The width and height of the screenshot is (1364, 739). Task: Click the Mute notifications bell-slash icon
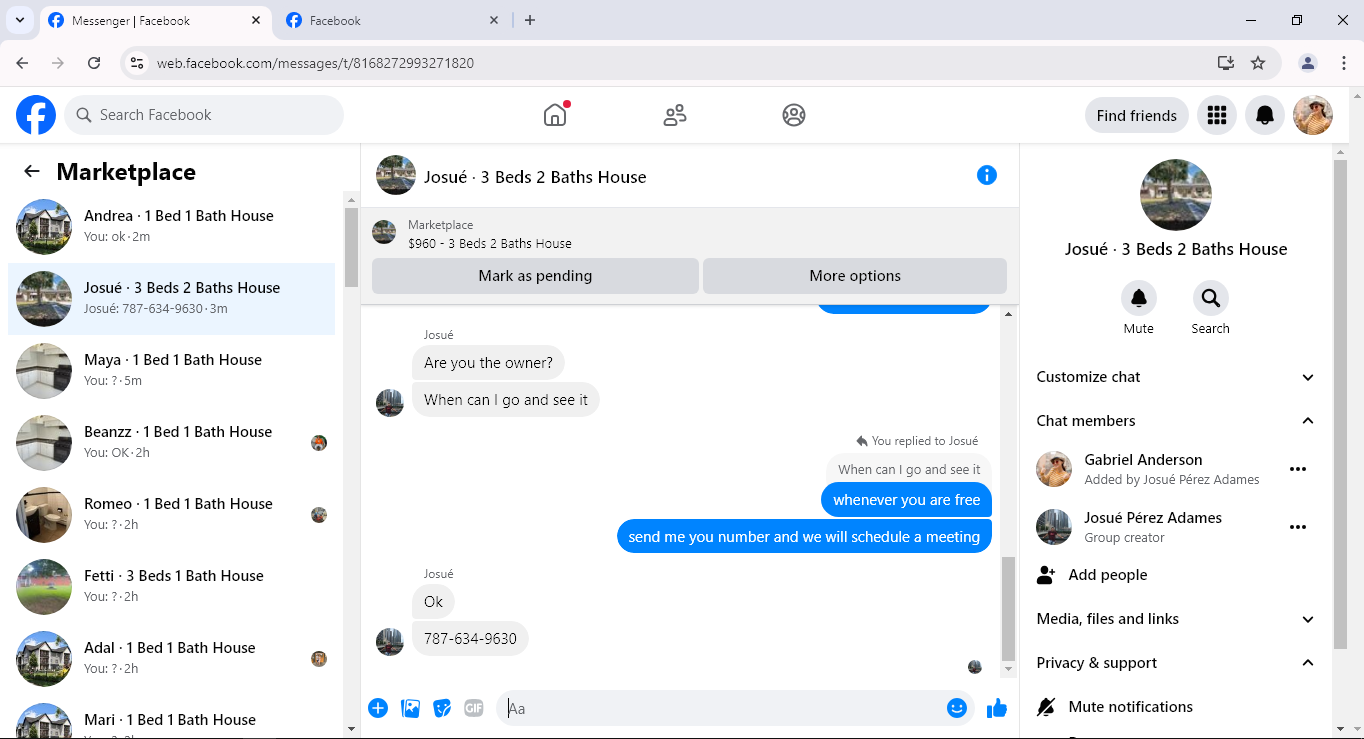click(x=1046, y=707)
